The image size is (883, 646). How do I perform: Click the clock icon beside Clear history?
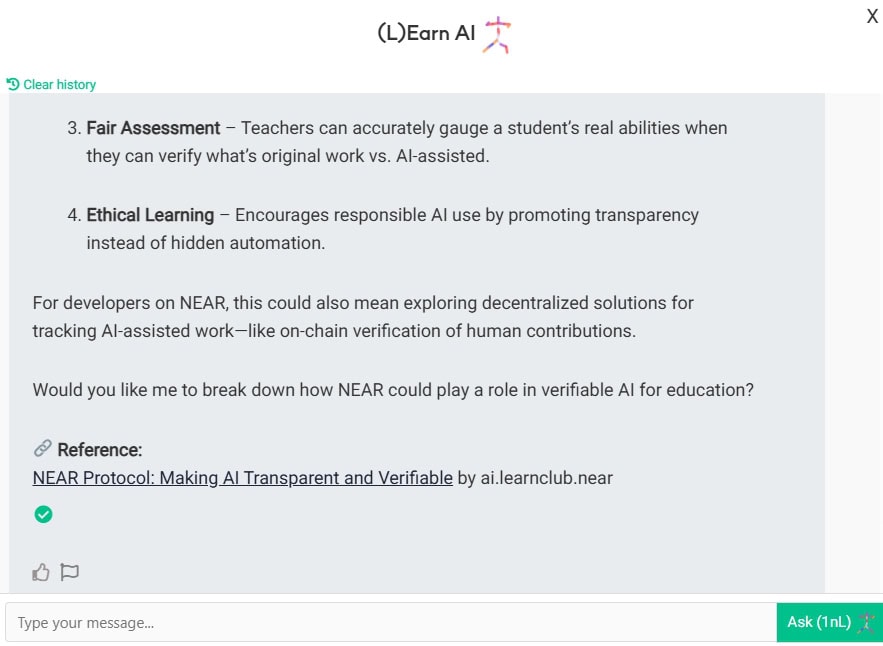point(13,84)
